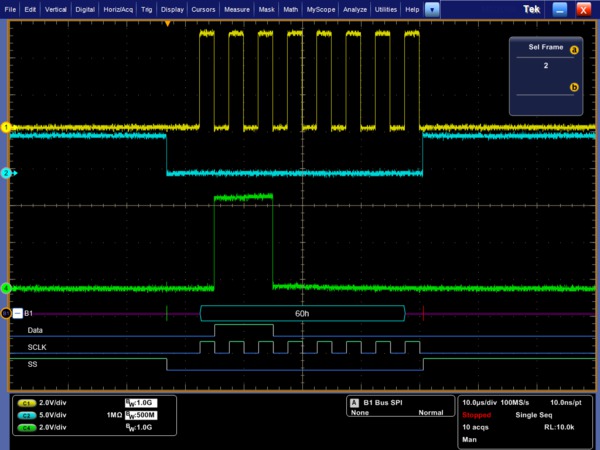
Task: Select the green channel 4 ground marker
Action: coord(5,288)
